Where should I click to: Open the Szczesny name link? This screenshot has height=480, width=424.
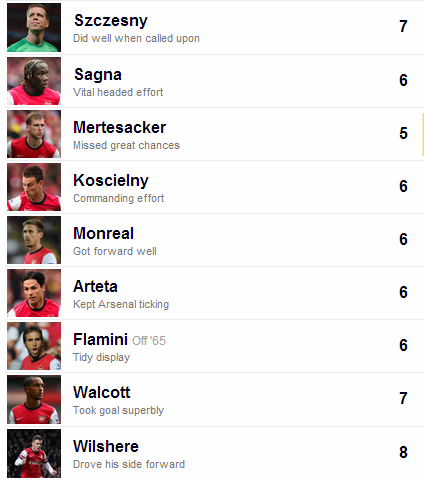point(111,21)
